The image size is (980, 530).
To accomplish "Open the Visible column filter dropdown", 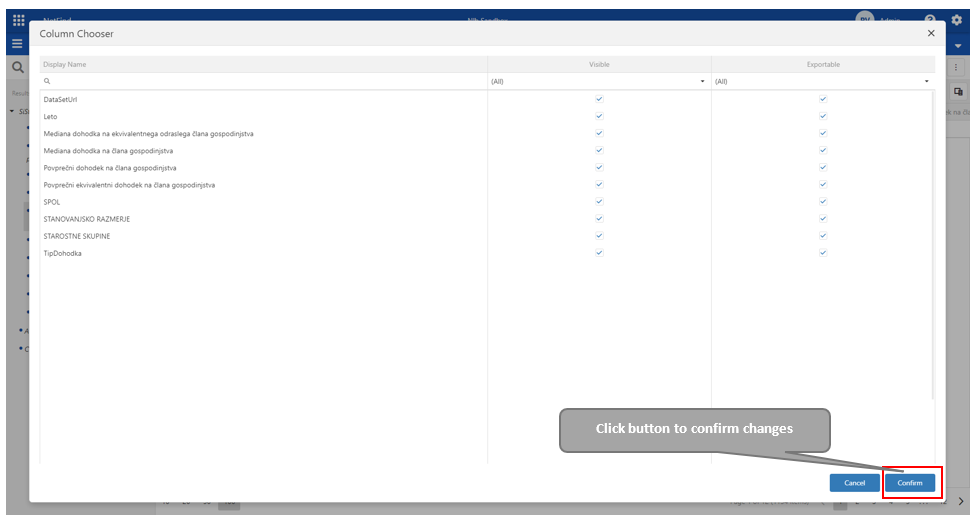I will pyautogui.click(x=702, y=81).
